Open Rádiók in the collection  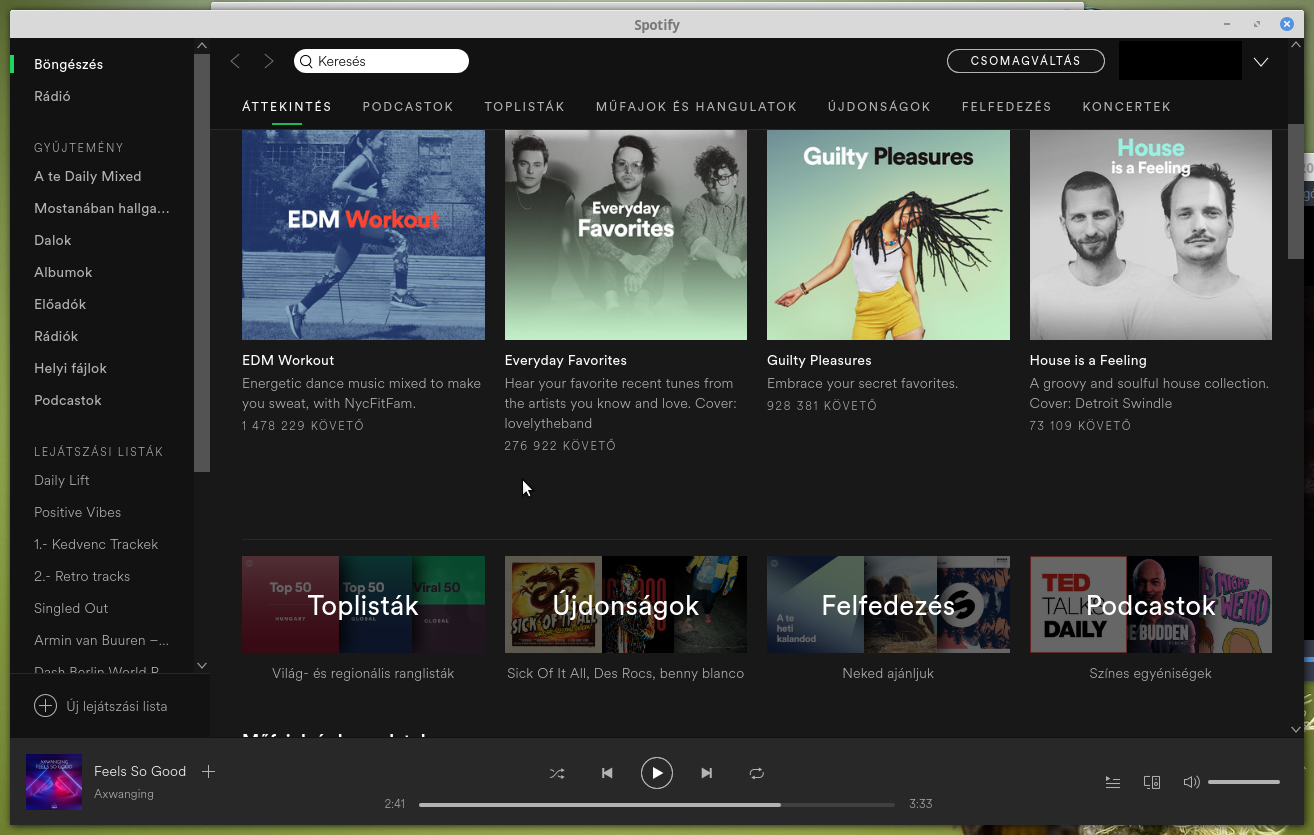[x=56, y=336]
